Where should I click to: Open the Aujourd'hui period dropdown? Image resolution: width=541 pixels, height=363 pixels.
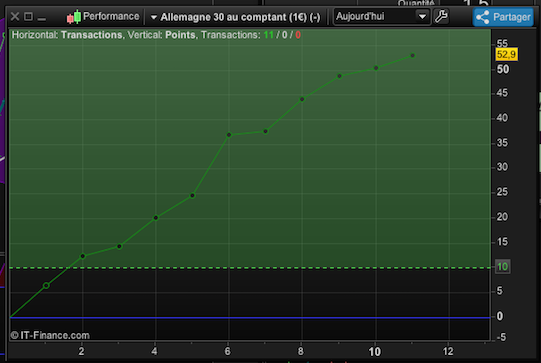click(x=382, y=16)
